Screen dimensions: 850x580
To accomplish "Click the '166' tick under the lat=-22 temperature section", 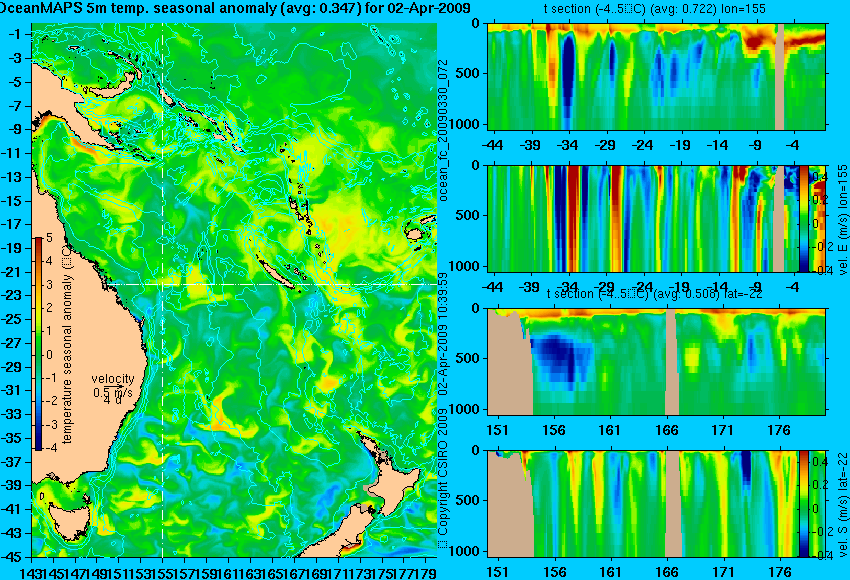I will tap(667, 430).
